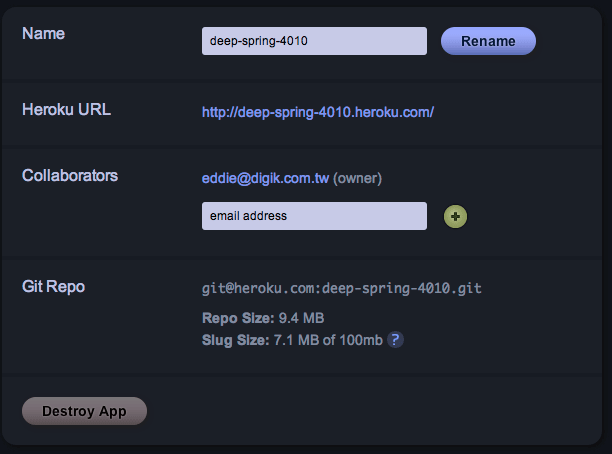Viewport: 612px width, 454px height.
Task: Click the 9.4 MB repo size value
Action: (301, 318)
